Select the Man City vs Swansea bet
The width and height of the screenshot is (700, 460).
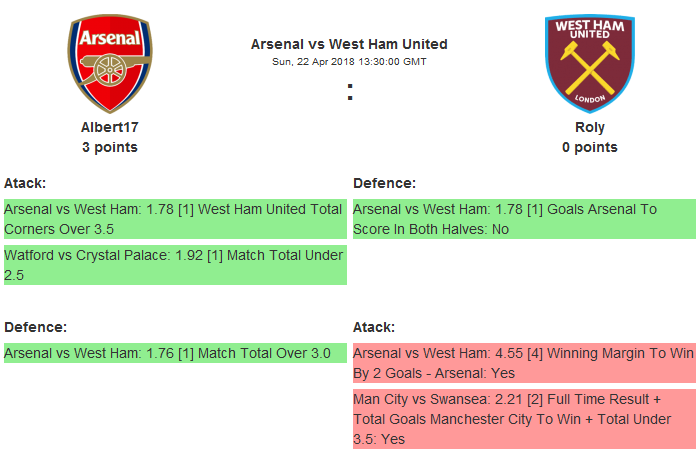523,418
